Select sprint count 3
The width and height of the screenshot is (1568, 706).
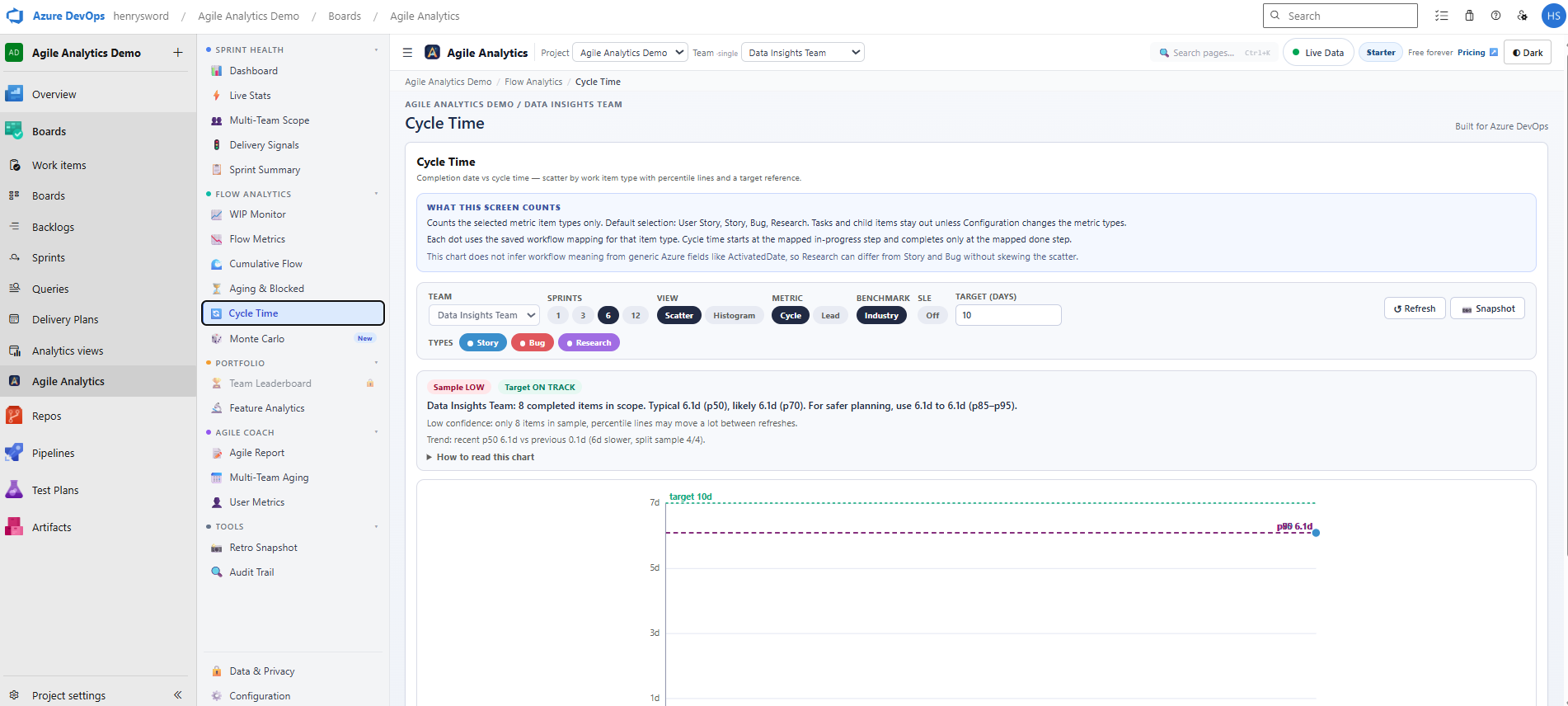[583, 316]
